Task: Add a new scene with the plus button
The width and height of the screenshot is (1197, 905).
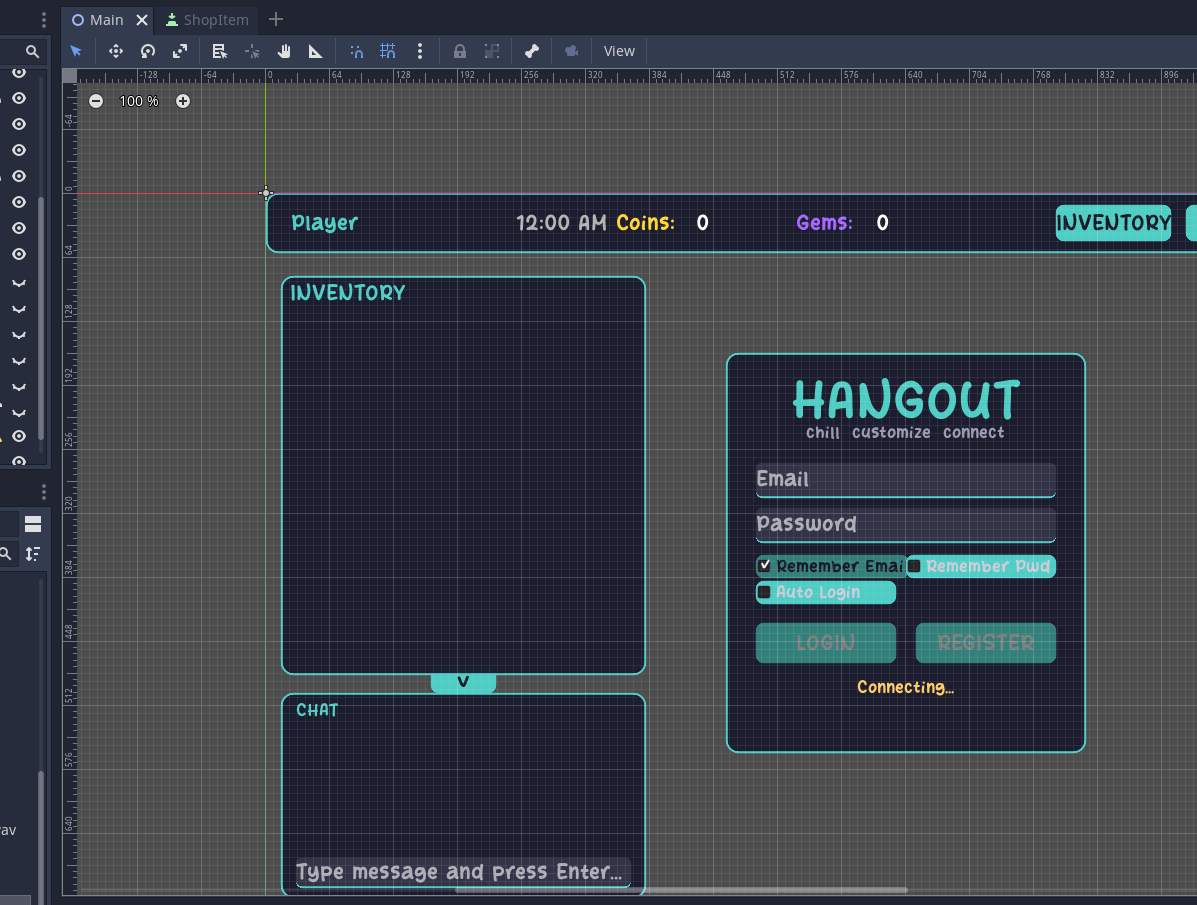Action: [277, 20]
